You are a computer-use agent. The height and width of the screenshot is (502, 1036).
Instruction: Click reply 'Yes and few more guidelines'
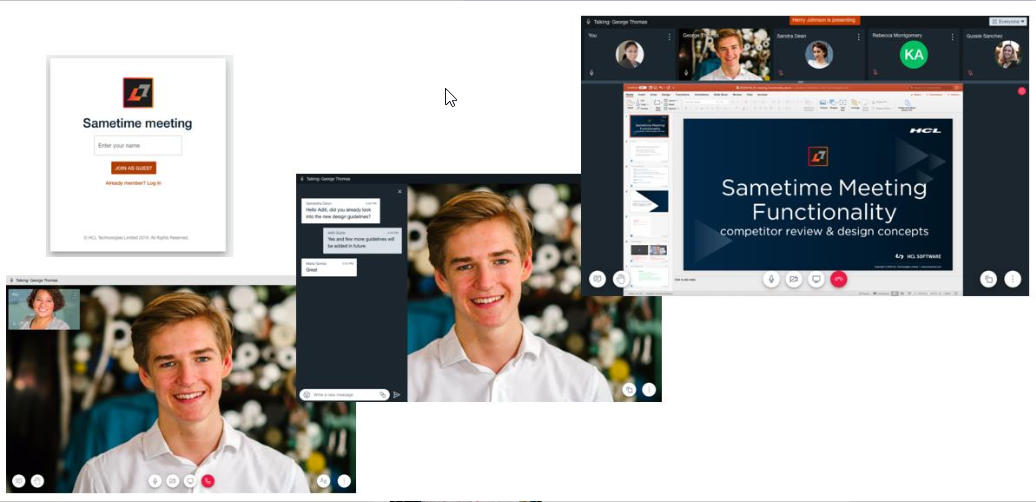tap(362, 240)
